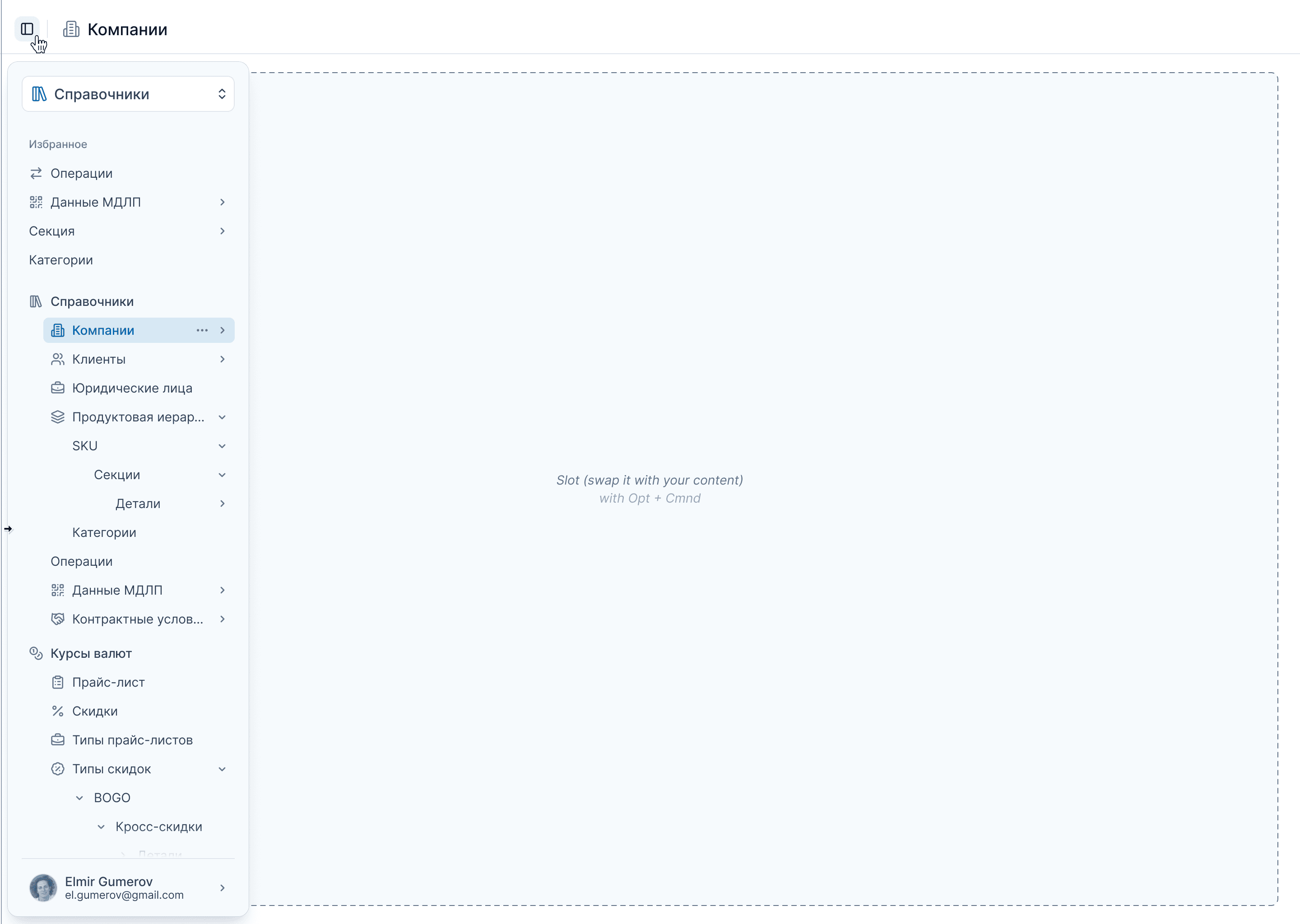
Task: Click the building icon in Компании row
Action: click(57, 330)
